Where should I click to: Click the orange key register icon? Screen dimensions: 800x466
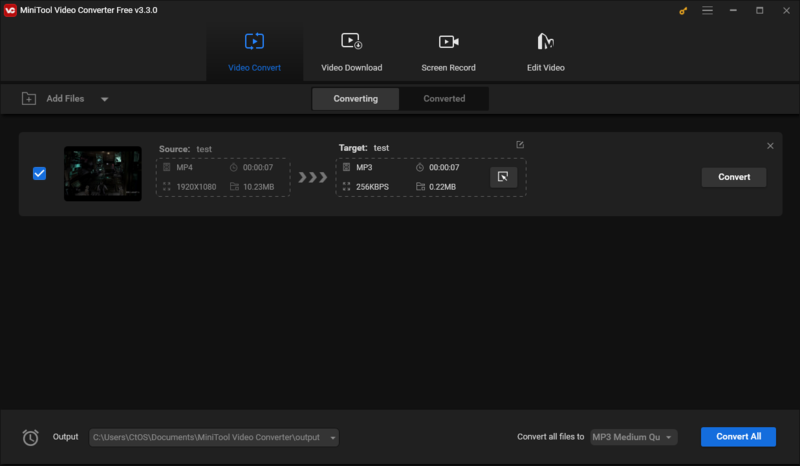(683, 11)
